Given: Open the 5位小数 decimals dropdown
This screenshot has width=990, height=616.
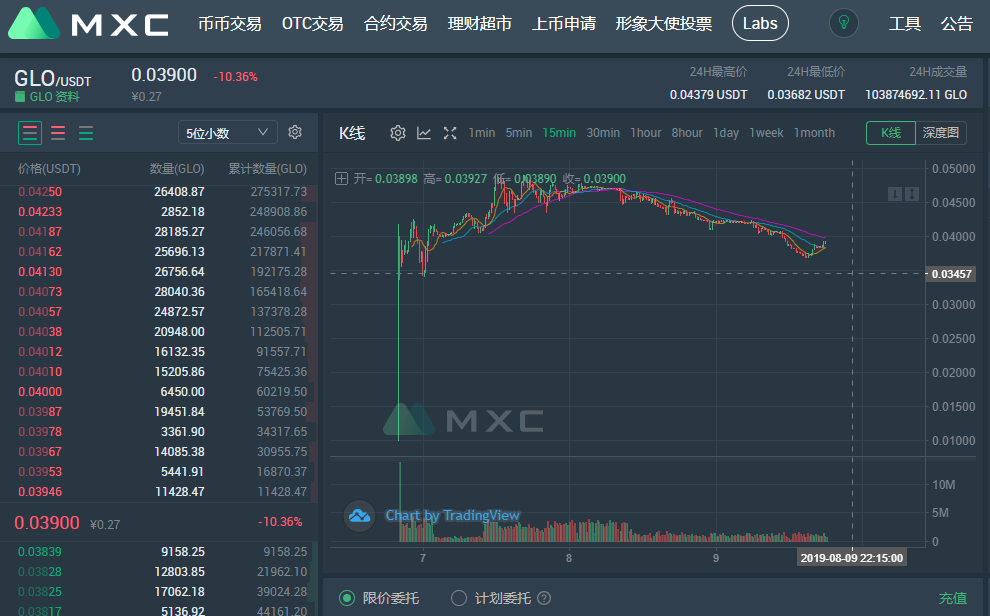Looking at the screenshot, I should click(228, 133).
